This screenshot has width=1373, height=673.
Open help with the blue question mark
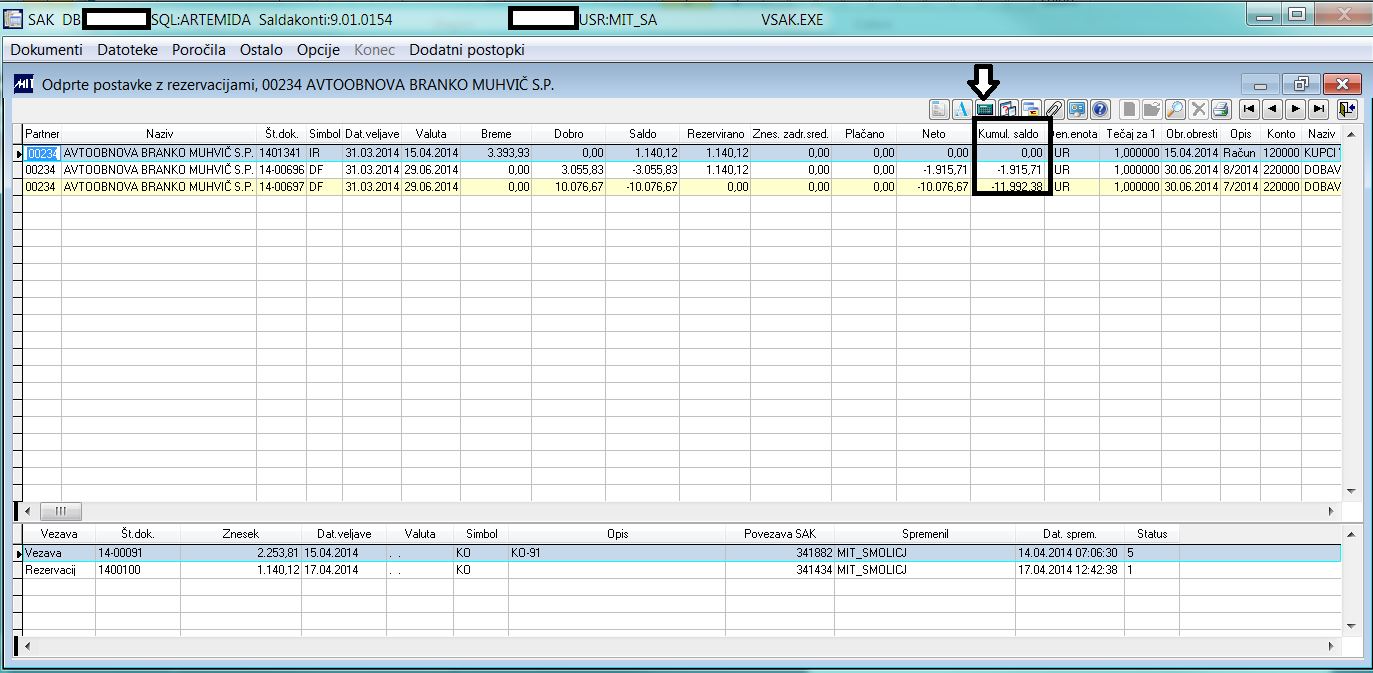[1100, 109]
